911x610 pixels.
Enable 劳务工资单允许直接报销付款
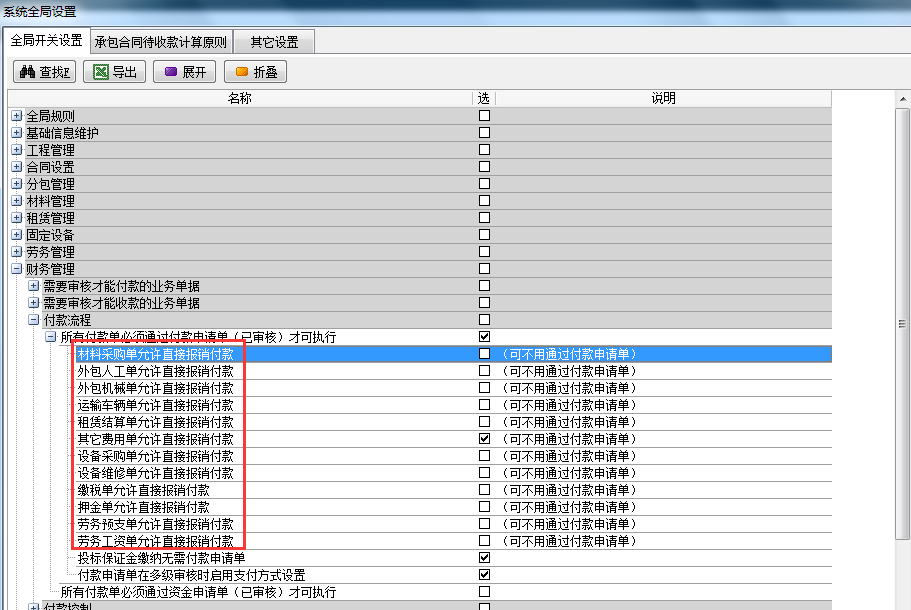pyautogui.click(x=484, y=540)
